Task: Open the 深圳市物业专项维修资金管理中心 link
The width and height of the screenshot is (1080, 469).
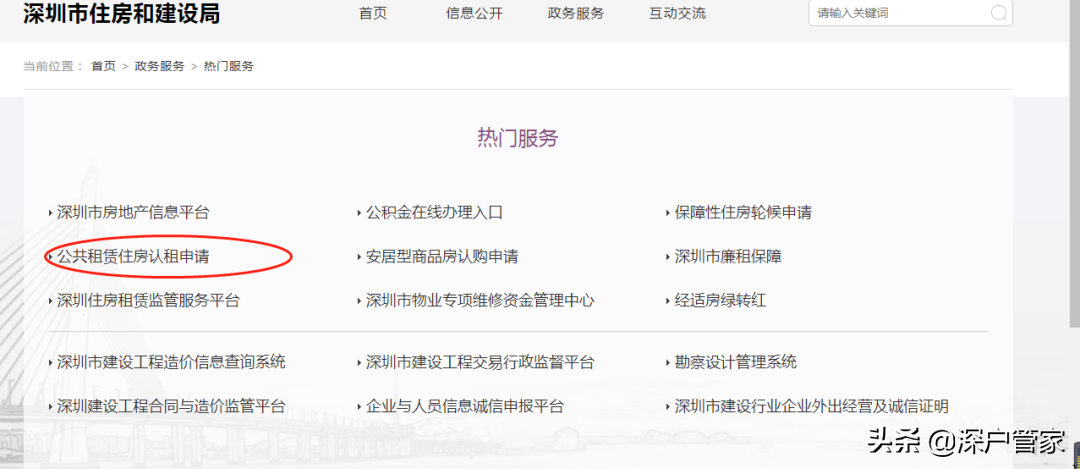Action: [x=480, y=300]
